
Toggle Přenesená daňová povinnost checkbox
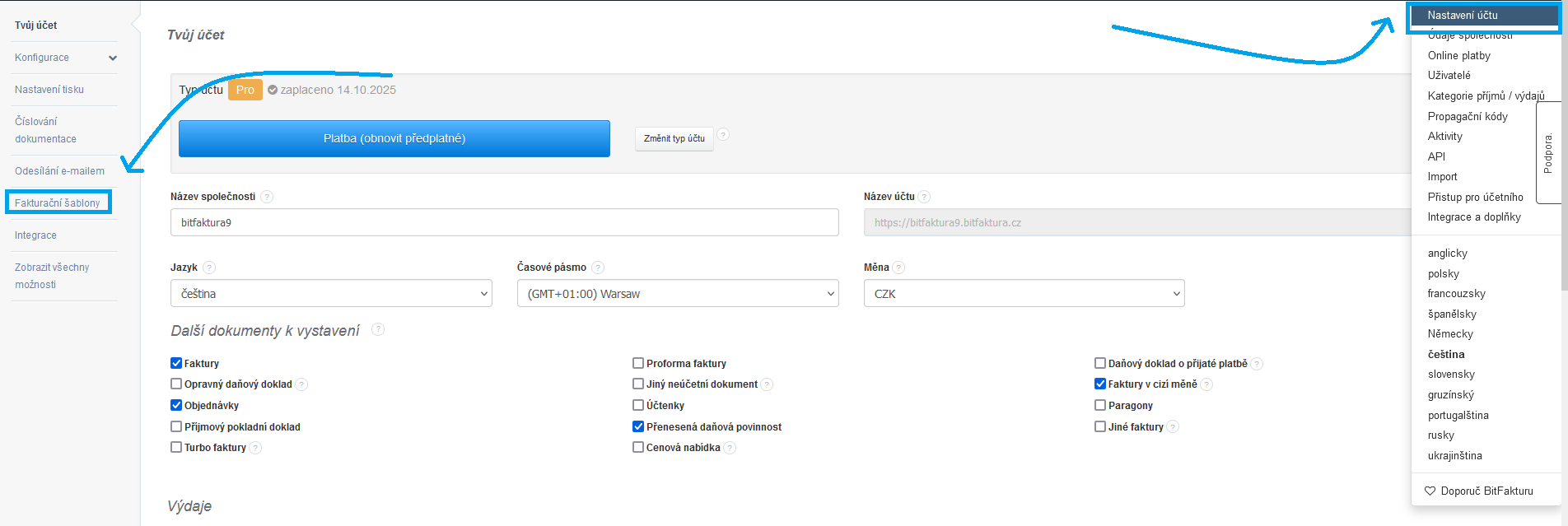tap(638, 426)
